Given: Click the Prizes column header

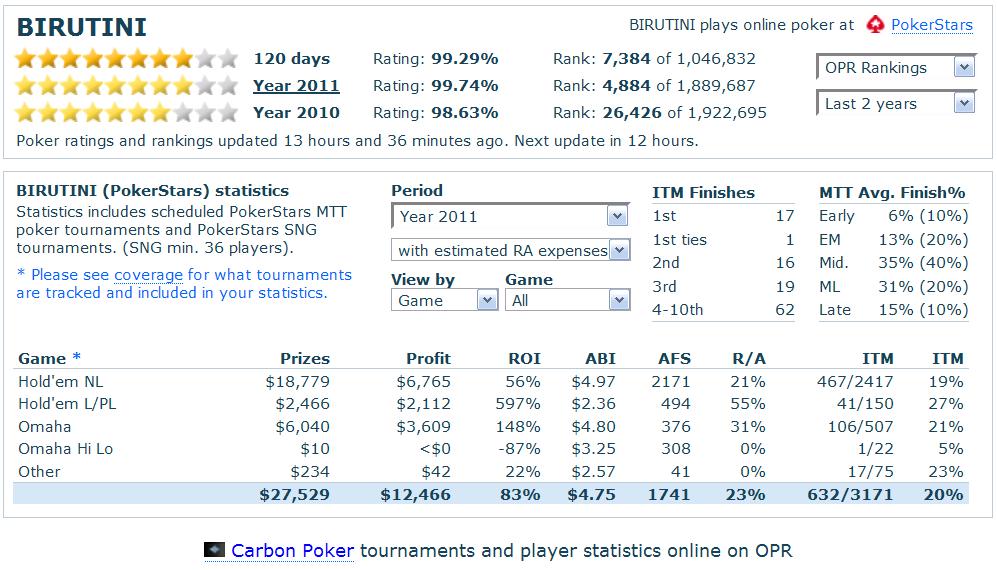Looking at the screenshot, I should [x=305, y=359].
